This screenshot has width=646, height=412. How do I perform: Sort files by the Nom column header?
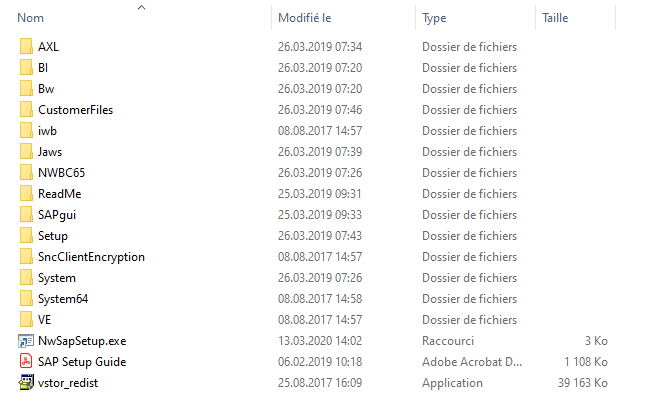click(x=31, y=18)
